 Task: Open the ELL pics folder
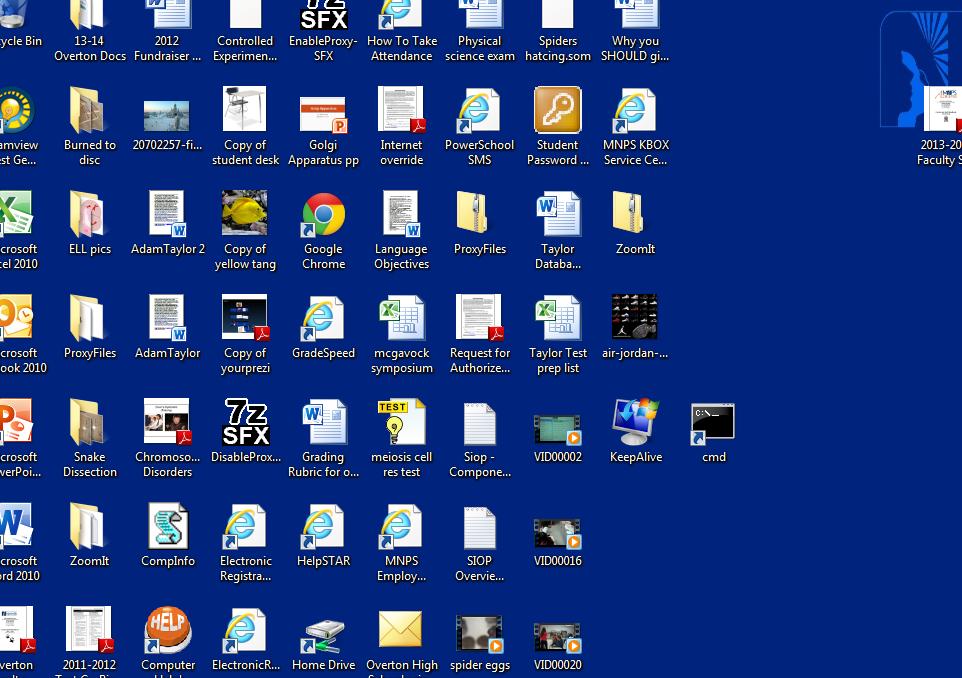click(89, 213)
